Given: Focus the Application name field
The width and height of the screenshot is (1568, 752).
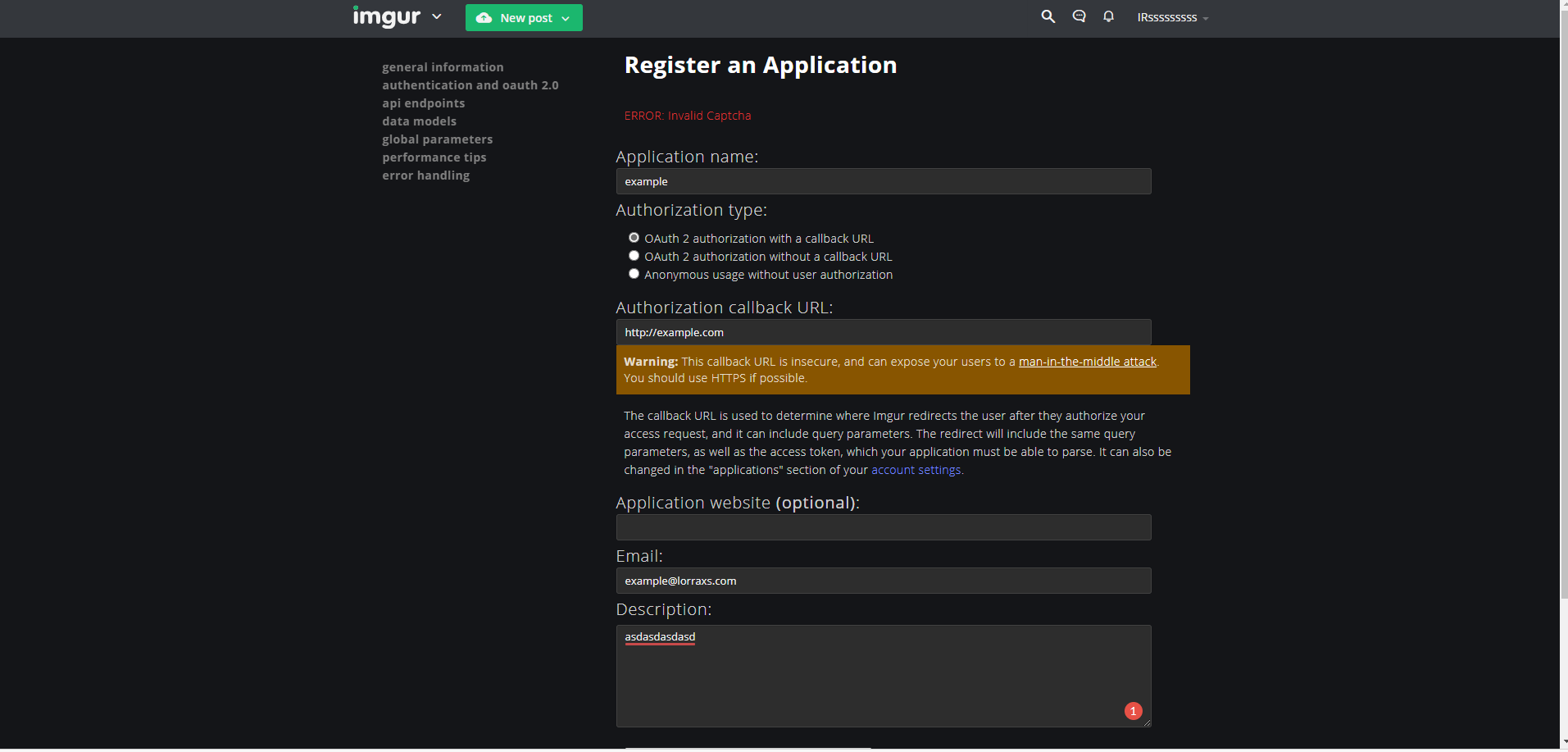Looking at the screenshot, I should (884, 181).
